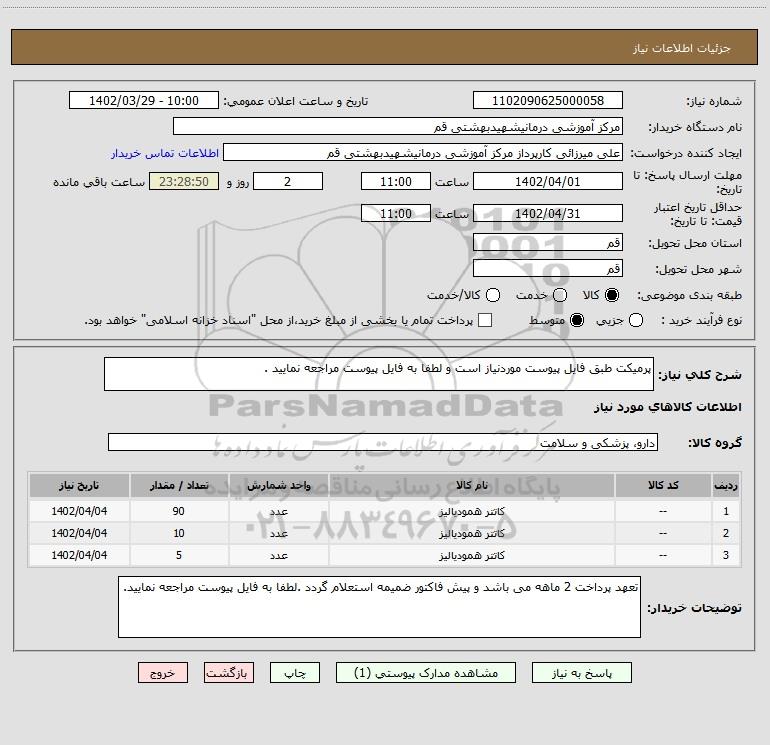Click the خروج exit button

coord(163,673)
